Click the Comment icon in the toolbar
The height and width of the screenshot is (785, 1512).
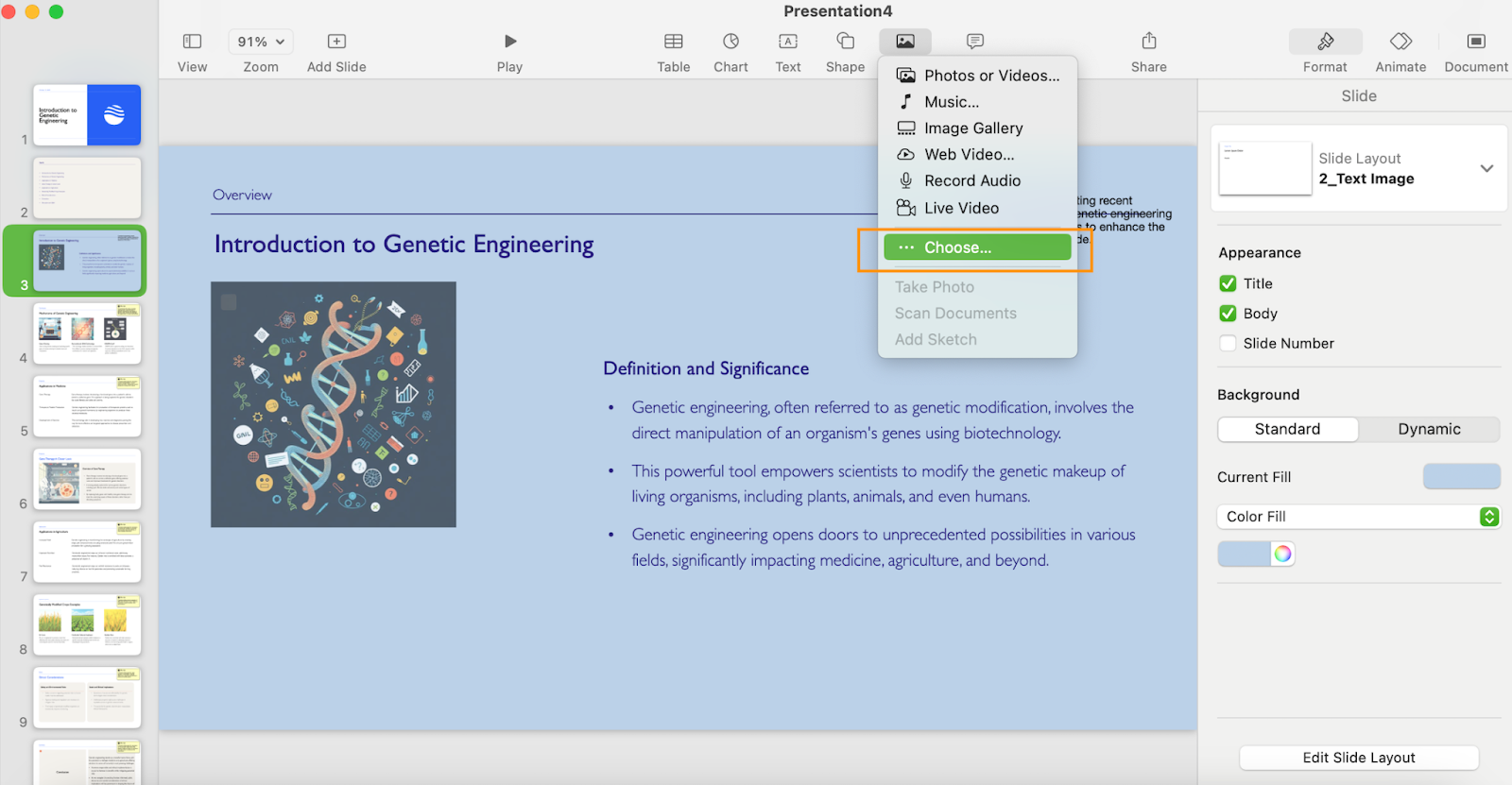[974, 42]
